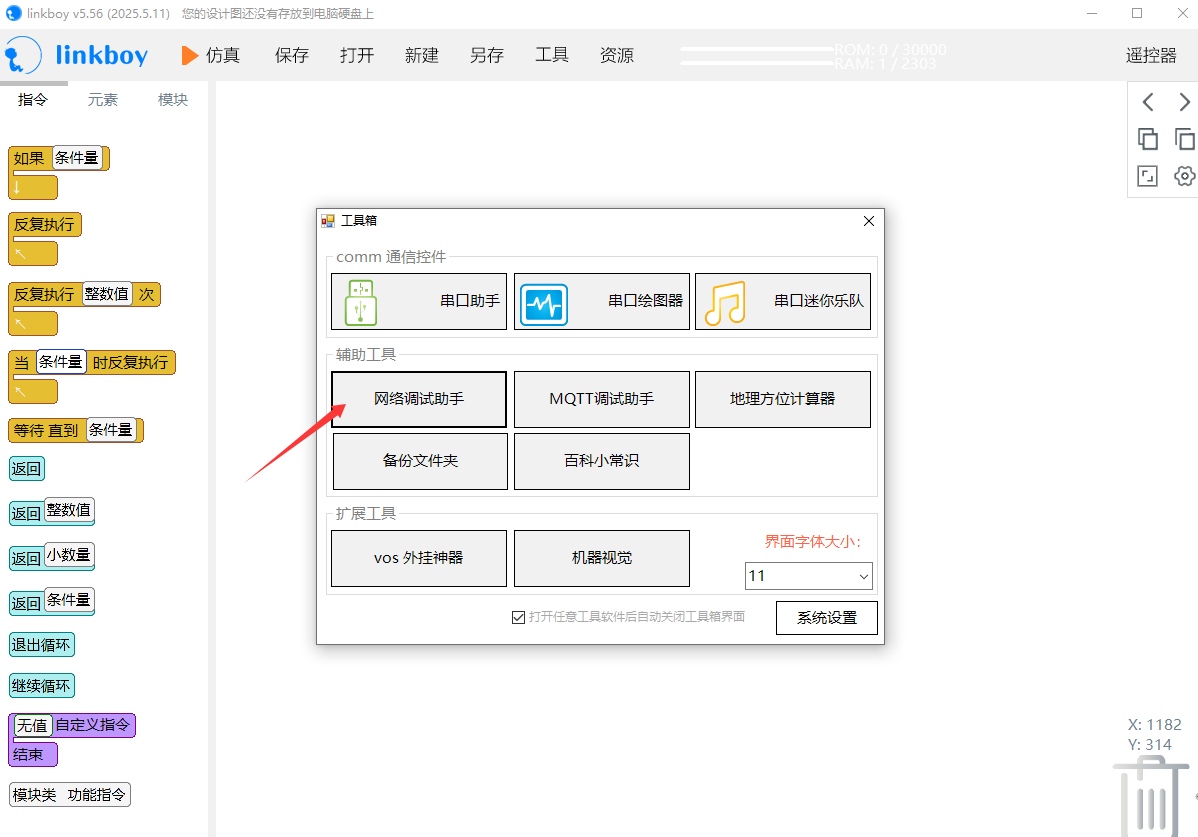Open the 工具 menu

(x=552, y=55)
